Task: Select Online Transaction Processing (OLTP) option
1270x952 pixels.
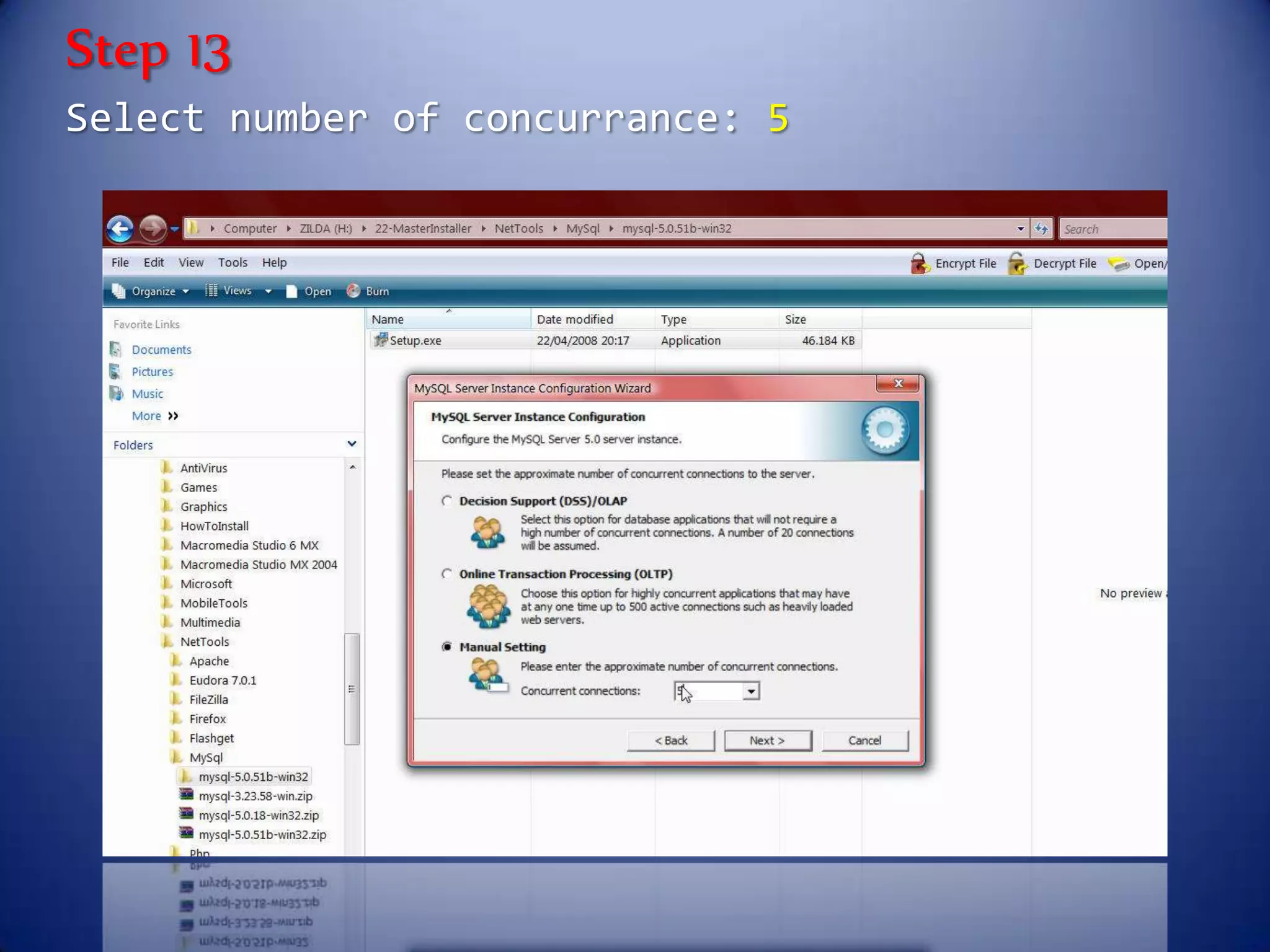Action: [446, 574]
